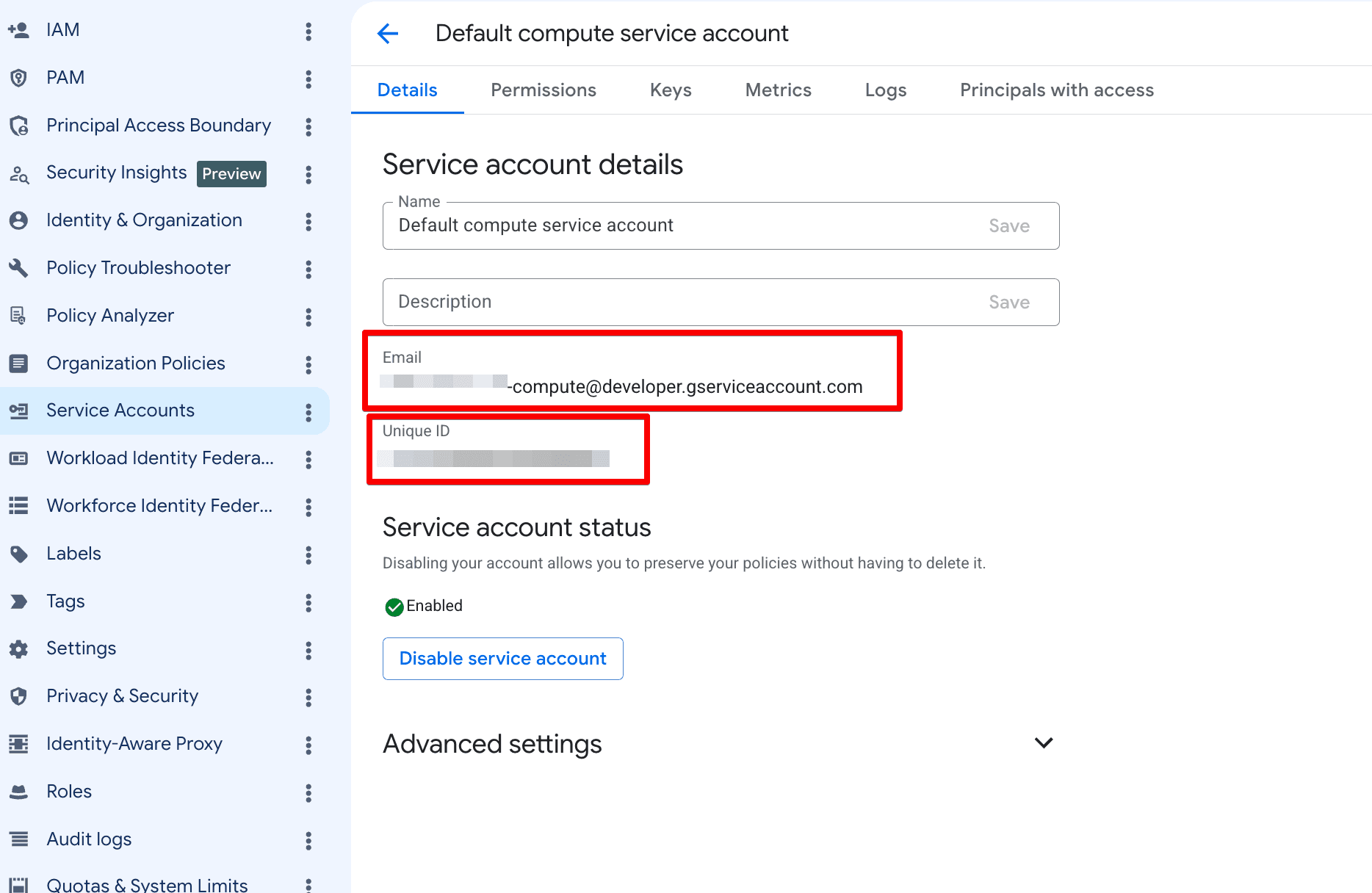Screen dimensions: 1372x893
Task: Click the Roles hat icon
Action: 18,792
